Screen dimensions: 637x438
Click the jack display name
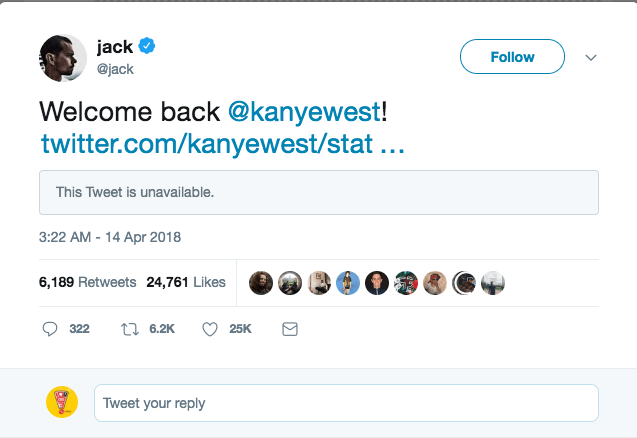[x=114, y=47]
